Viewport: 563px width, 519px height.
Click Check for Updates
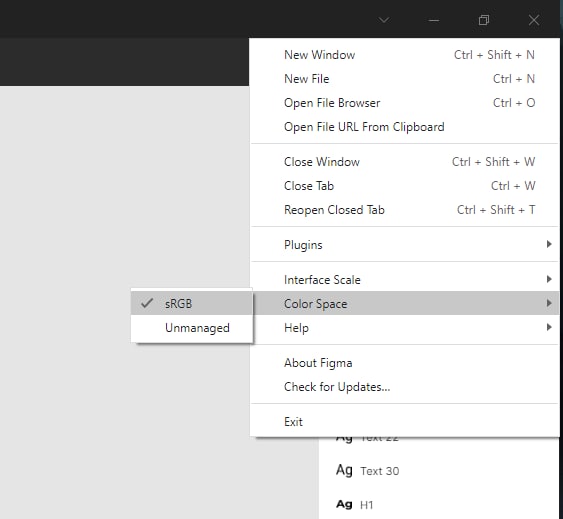[404, 387]
